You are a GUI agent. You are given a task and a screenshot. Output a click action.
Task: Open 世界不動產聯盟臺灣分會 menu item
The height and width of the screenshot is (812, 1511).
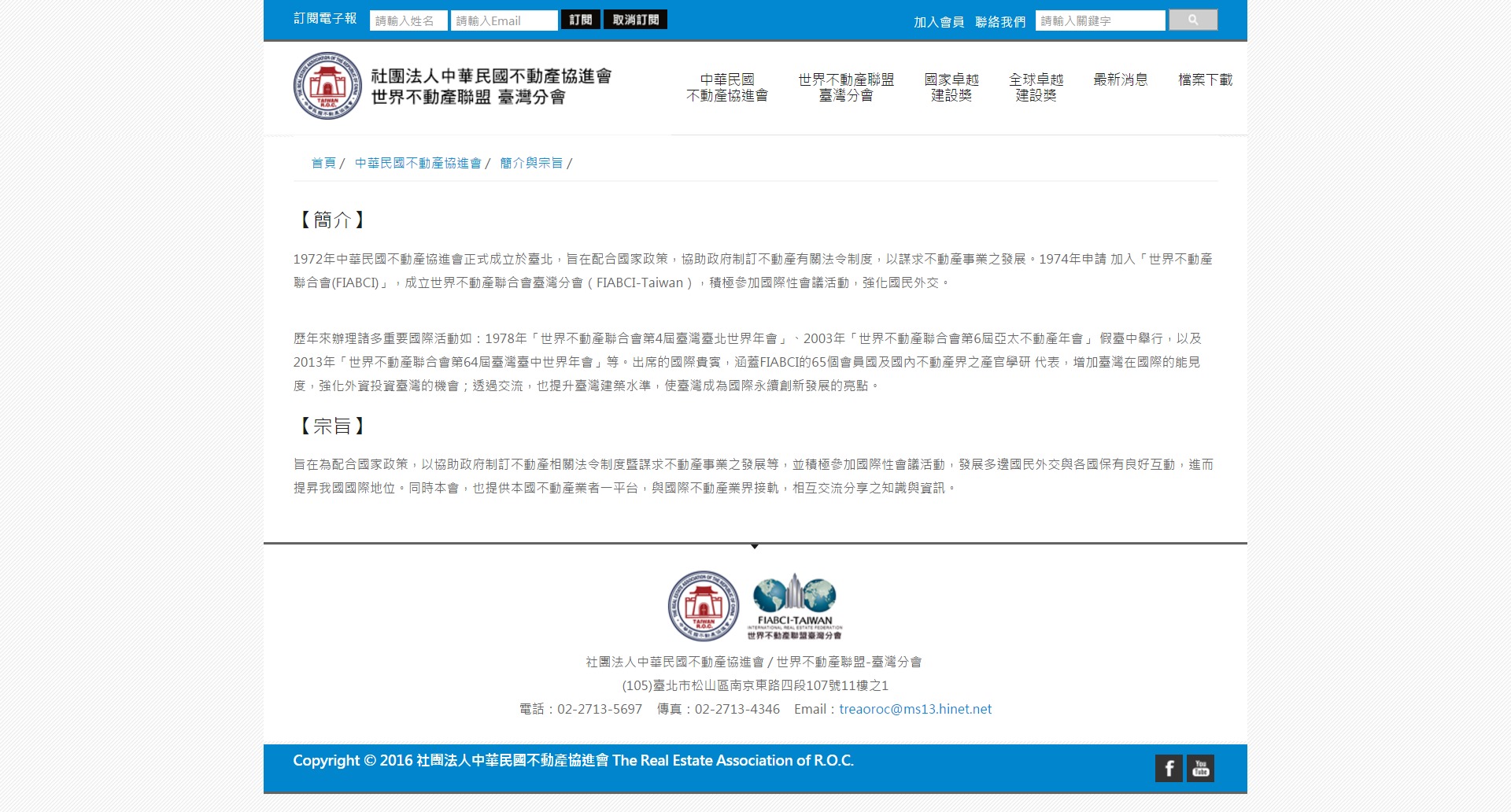point(845,87)
